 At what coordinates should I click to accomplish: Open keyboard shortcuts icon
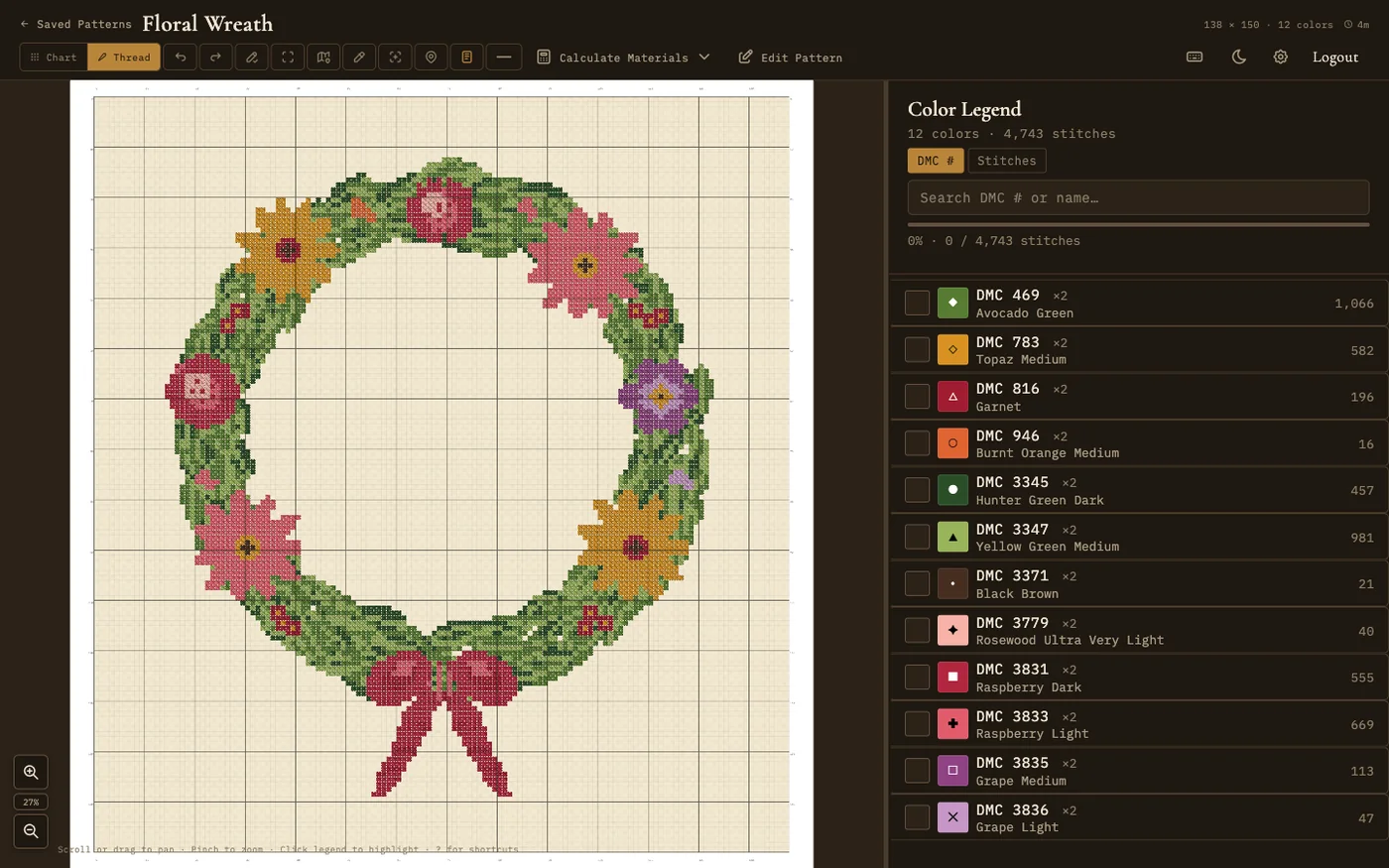(1195, 58)
